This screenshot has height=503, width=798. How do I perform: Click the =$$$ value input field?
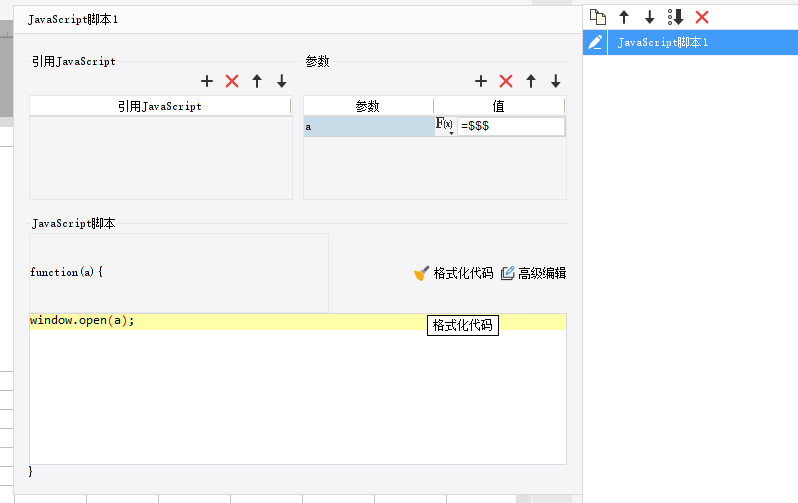tap(511, 126)
